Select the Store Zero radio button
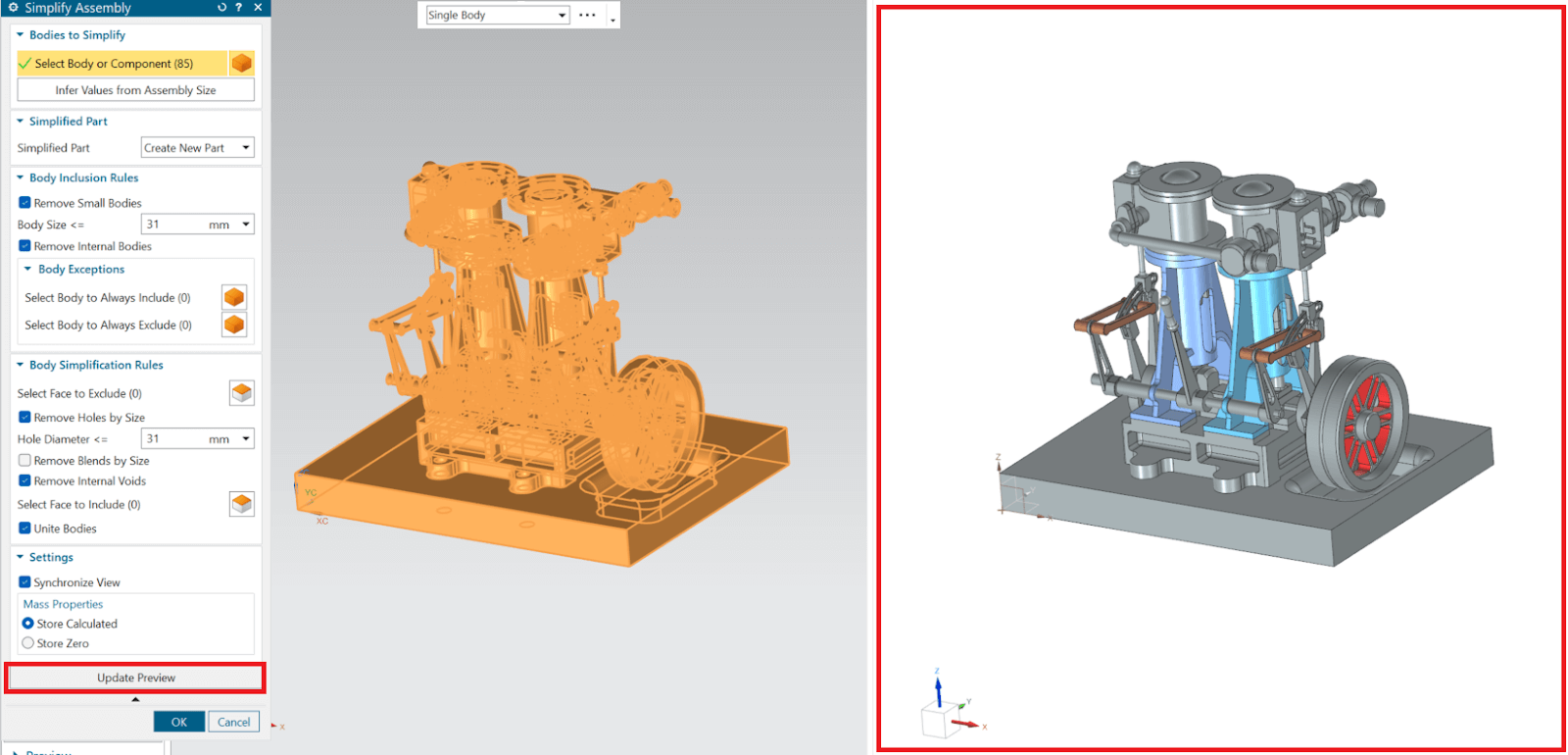This screenshot has height=755, width=1568. [27, 643]
